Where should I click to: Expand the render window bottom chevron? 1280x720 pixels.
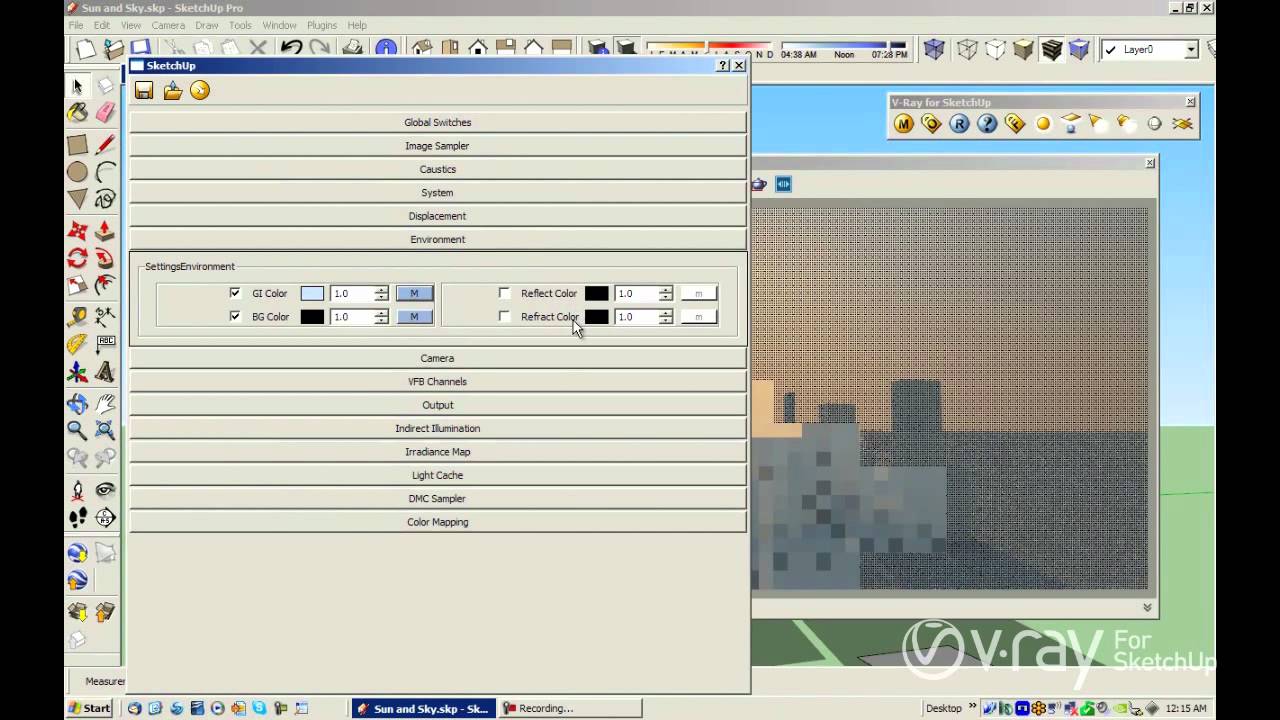tap(1147, 607)
